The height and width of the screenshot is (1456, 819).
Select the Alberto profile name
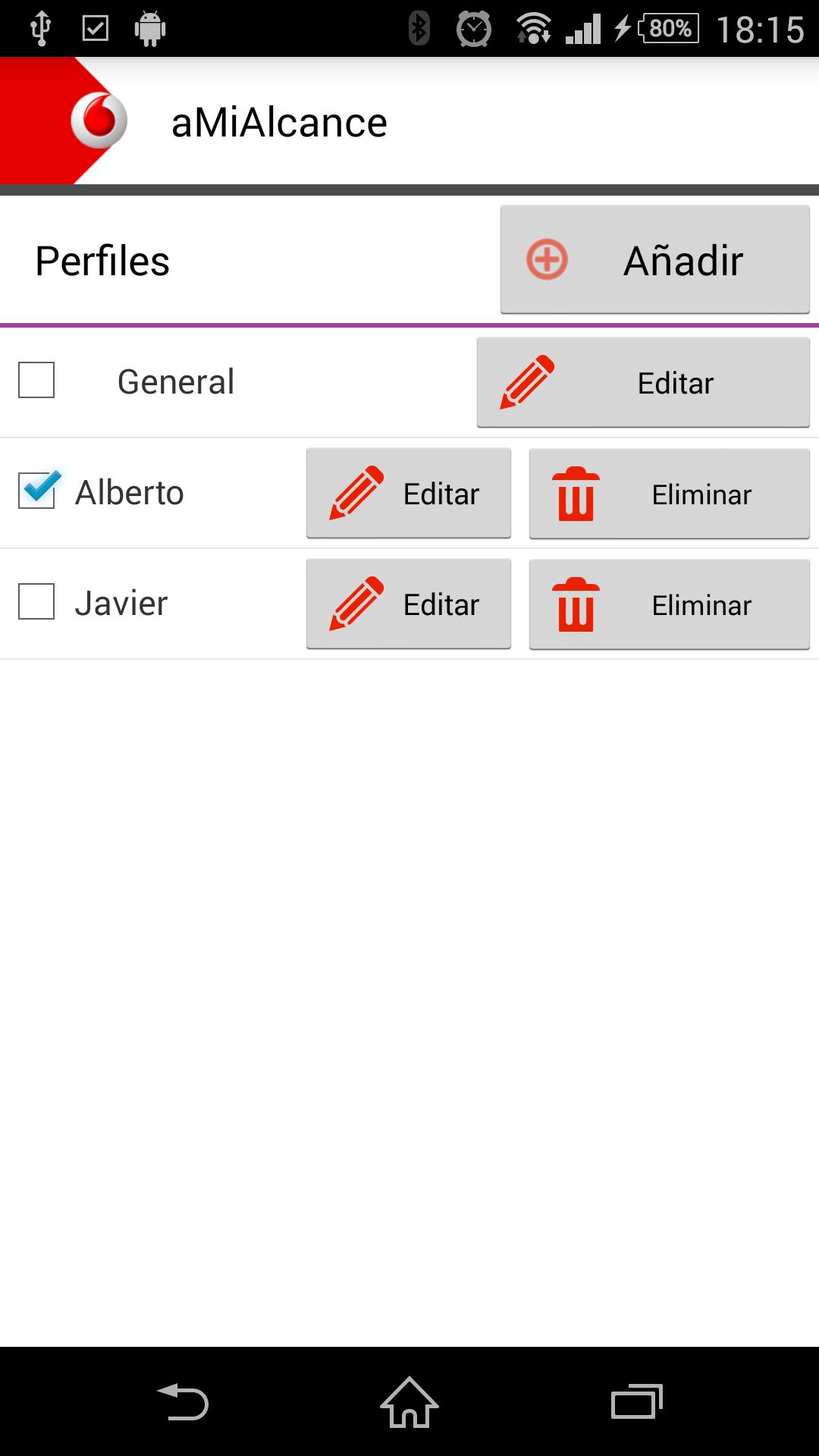point(130,493)
